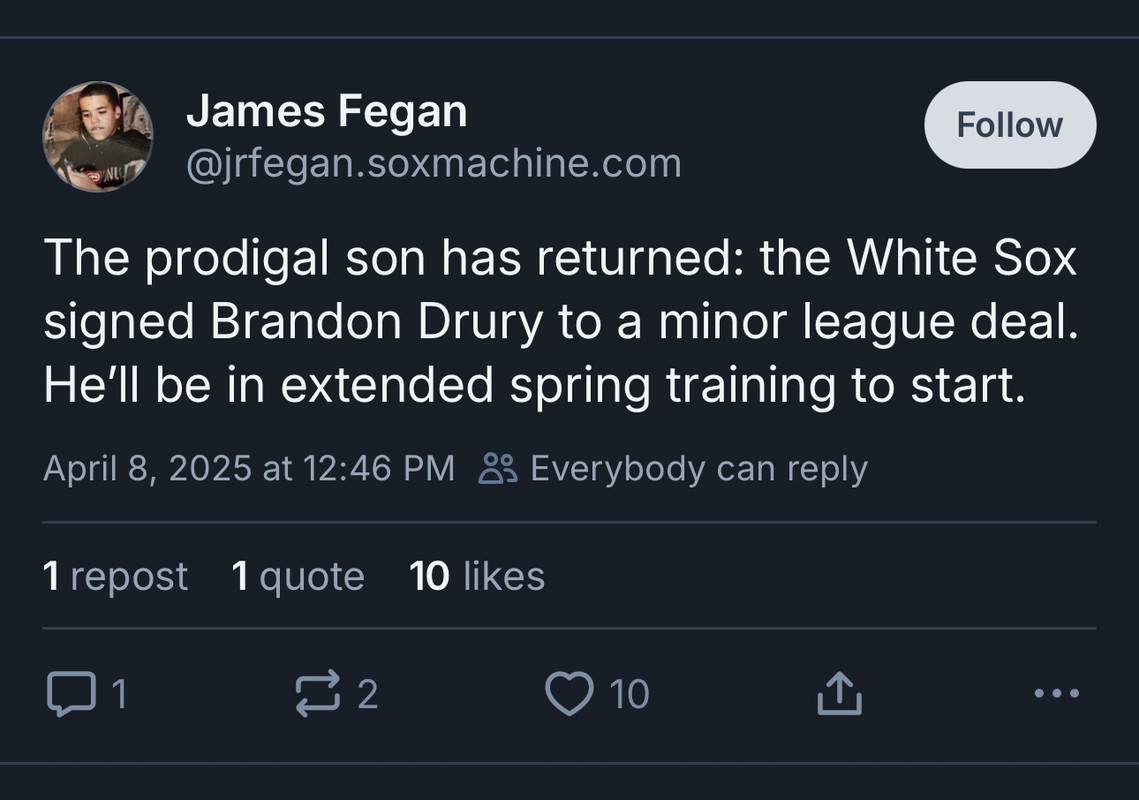This screenshot has width=1139, height=800.
Task: Click the reply count number 1
Action: [118, 694]
